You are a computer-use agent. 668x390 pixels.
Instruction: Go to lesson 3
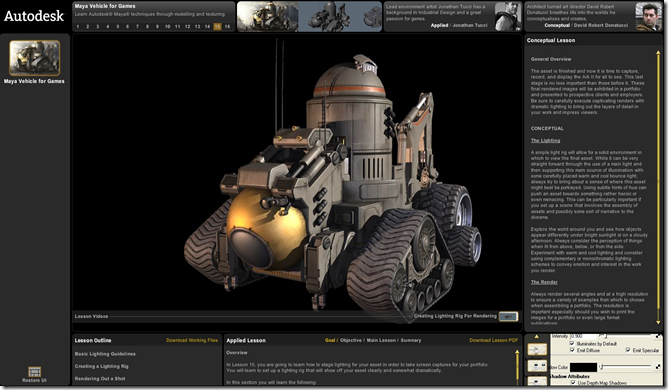click(x=98, y=26)
